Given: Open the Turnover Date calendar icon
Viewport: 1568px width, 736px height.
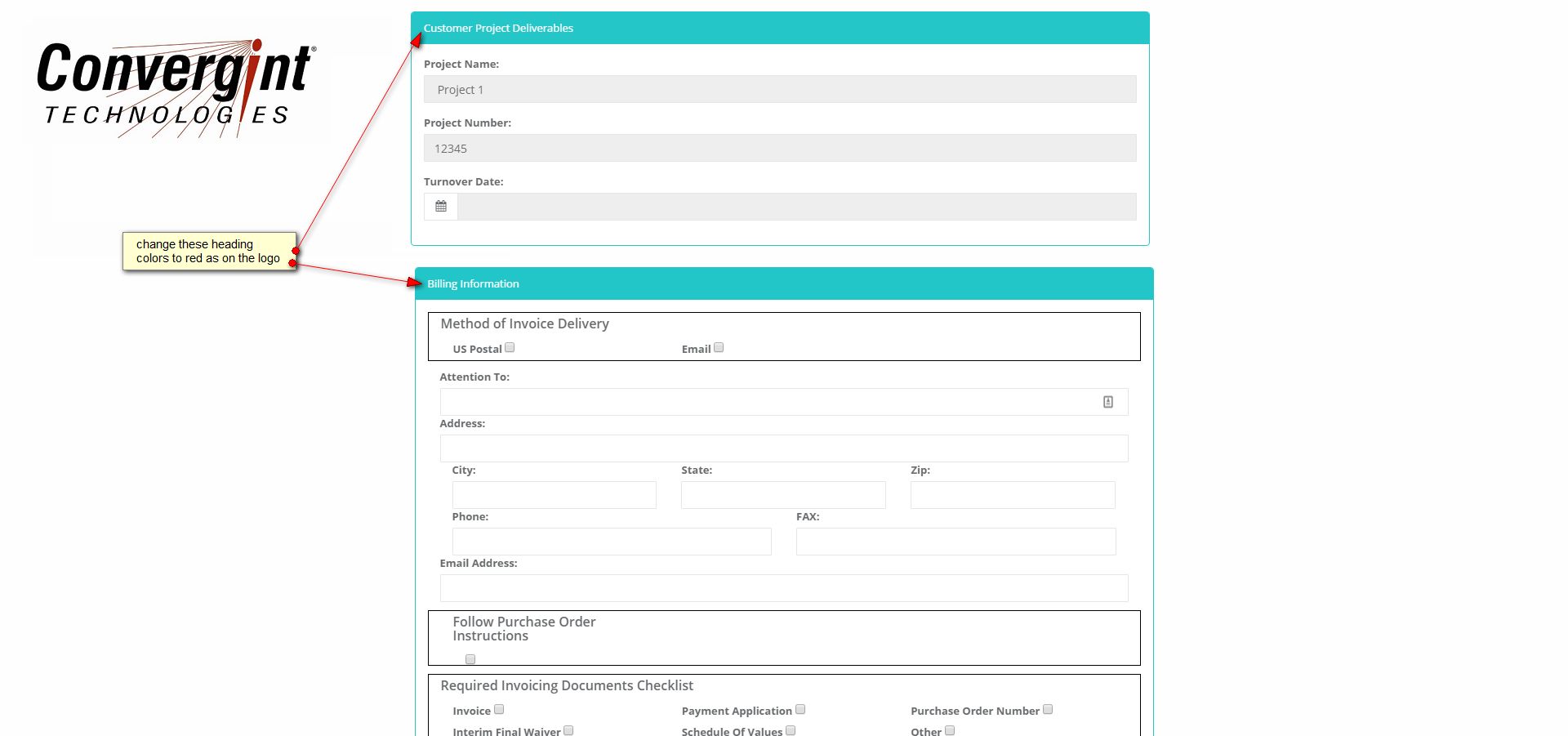Looking at the screenshot, I should pos(441,207).
